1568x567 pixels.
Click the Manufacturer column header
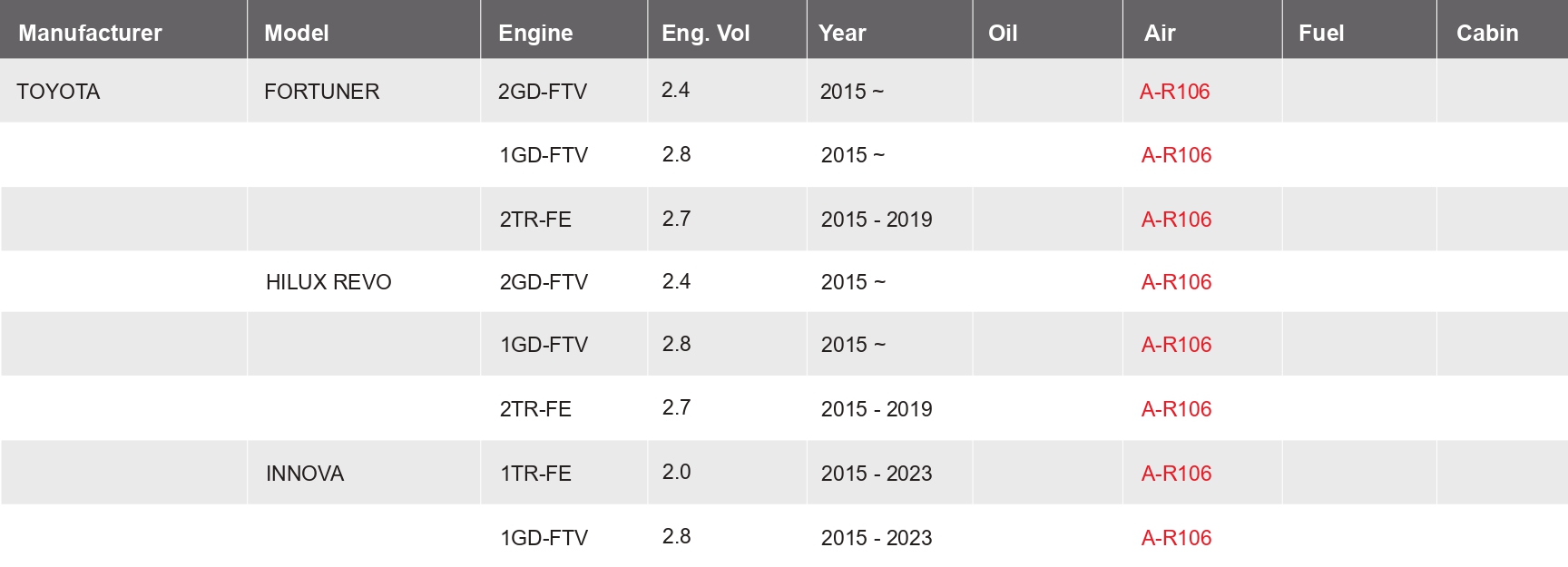(90, 33)
